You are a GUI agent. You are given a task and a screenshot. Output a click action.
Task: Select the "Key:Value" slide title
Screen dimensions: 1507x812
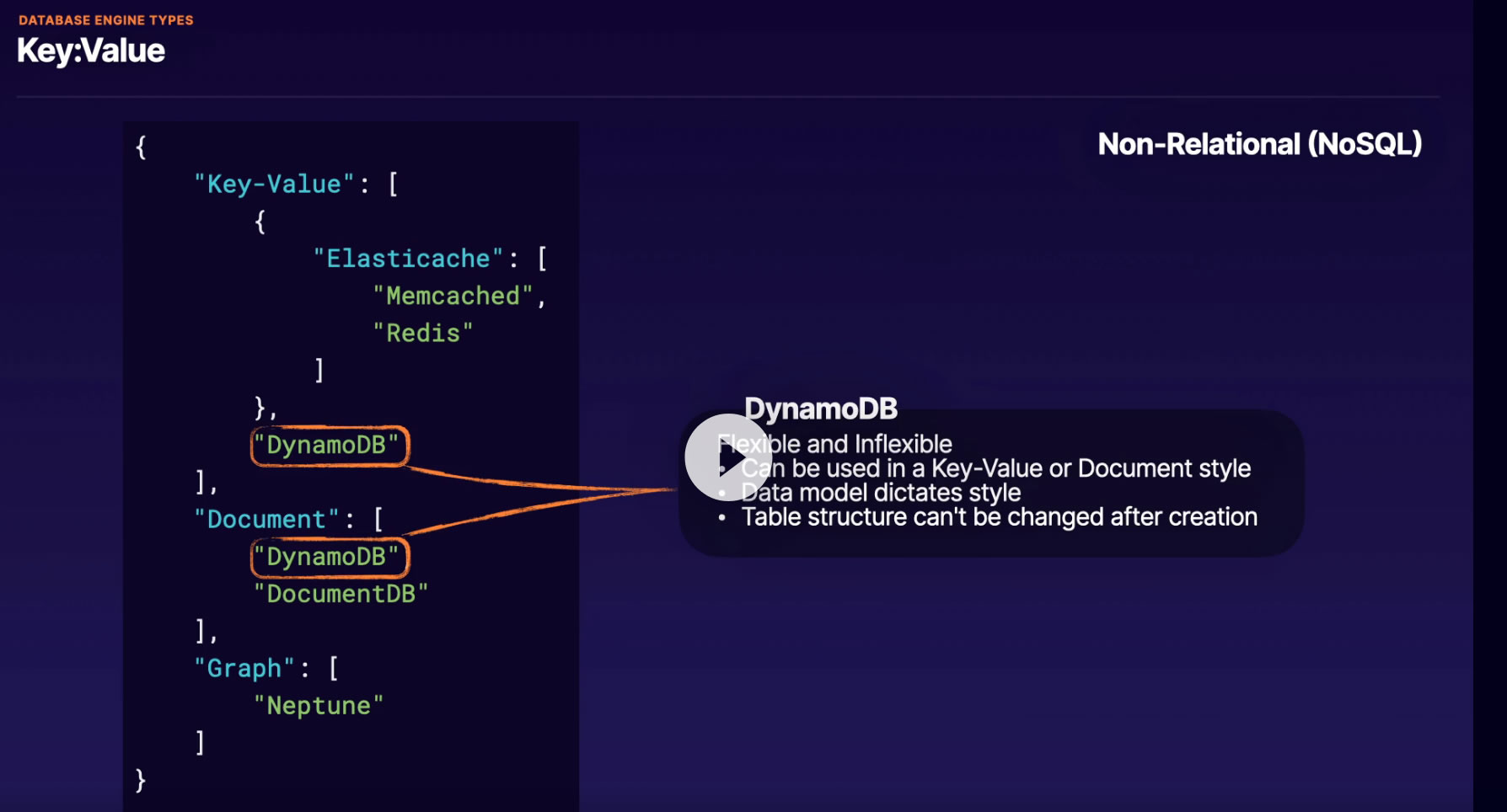click(x=91, y=51)
